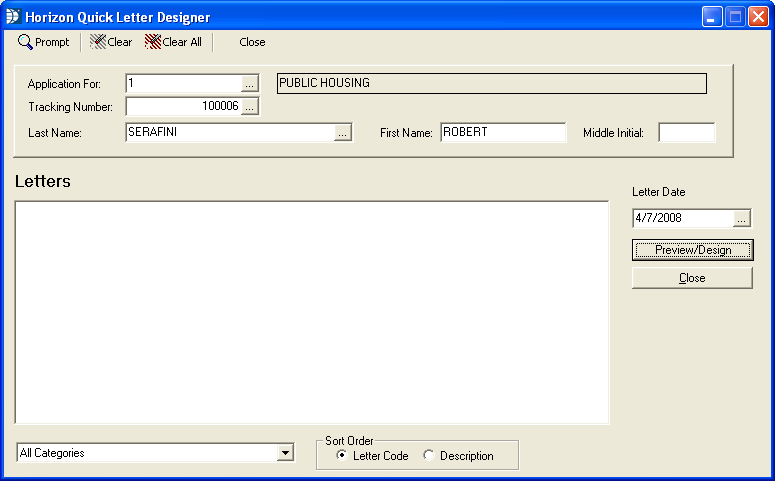Click inside the Letter Date field
Image resolution: width=775 pixels, height=481 pixels.
tap(681, 218)
